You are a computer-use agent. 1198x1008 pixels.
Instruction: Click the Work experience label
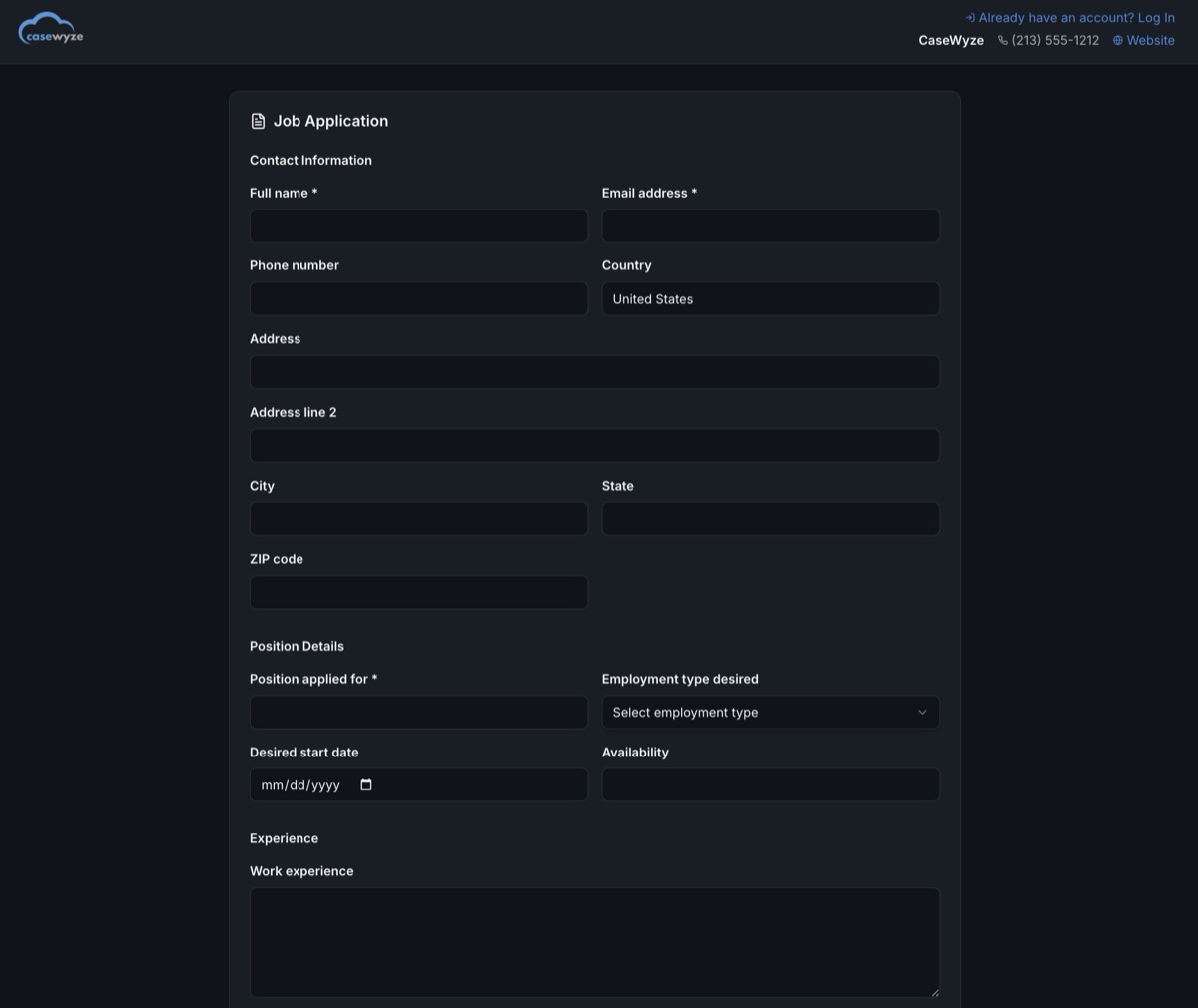(301, 871)
